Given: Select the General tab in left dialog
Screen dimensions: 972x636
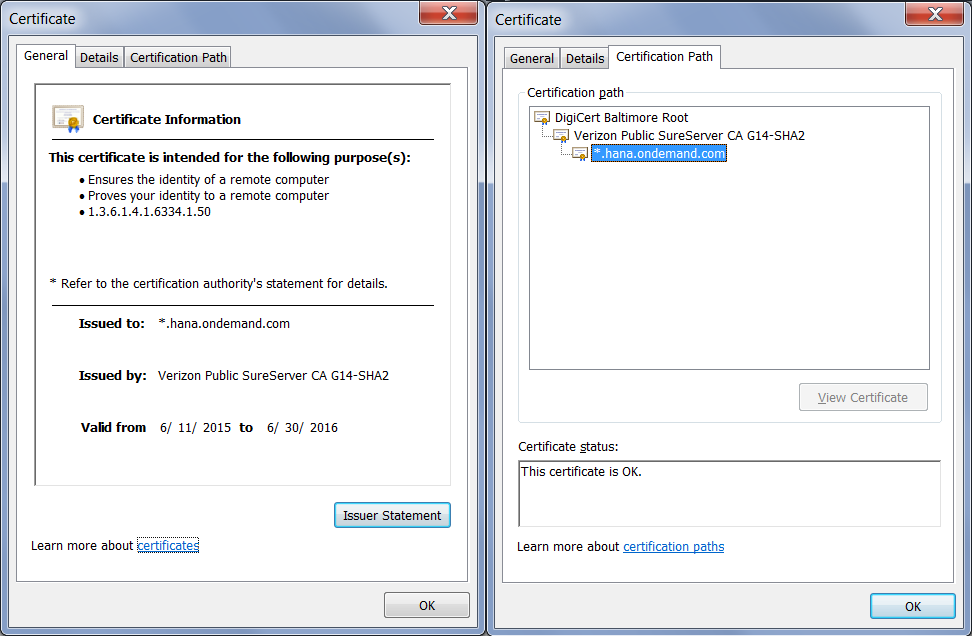Looking at the screenshot, I should tap(46, 56).
